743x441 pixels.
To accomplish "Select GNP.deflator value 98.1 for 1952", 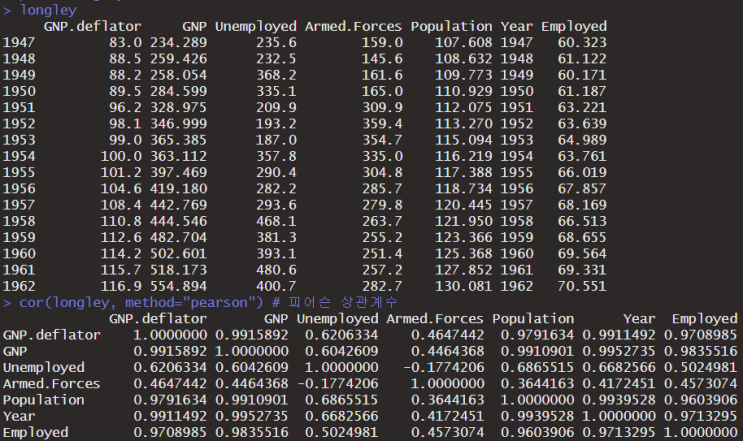I will click(125, 124).
